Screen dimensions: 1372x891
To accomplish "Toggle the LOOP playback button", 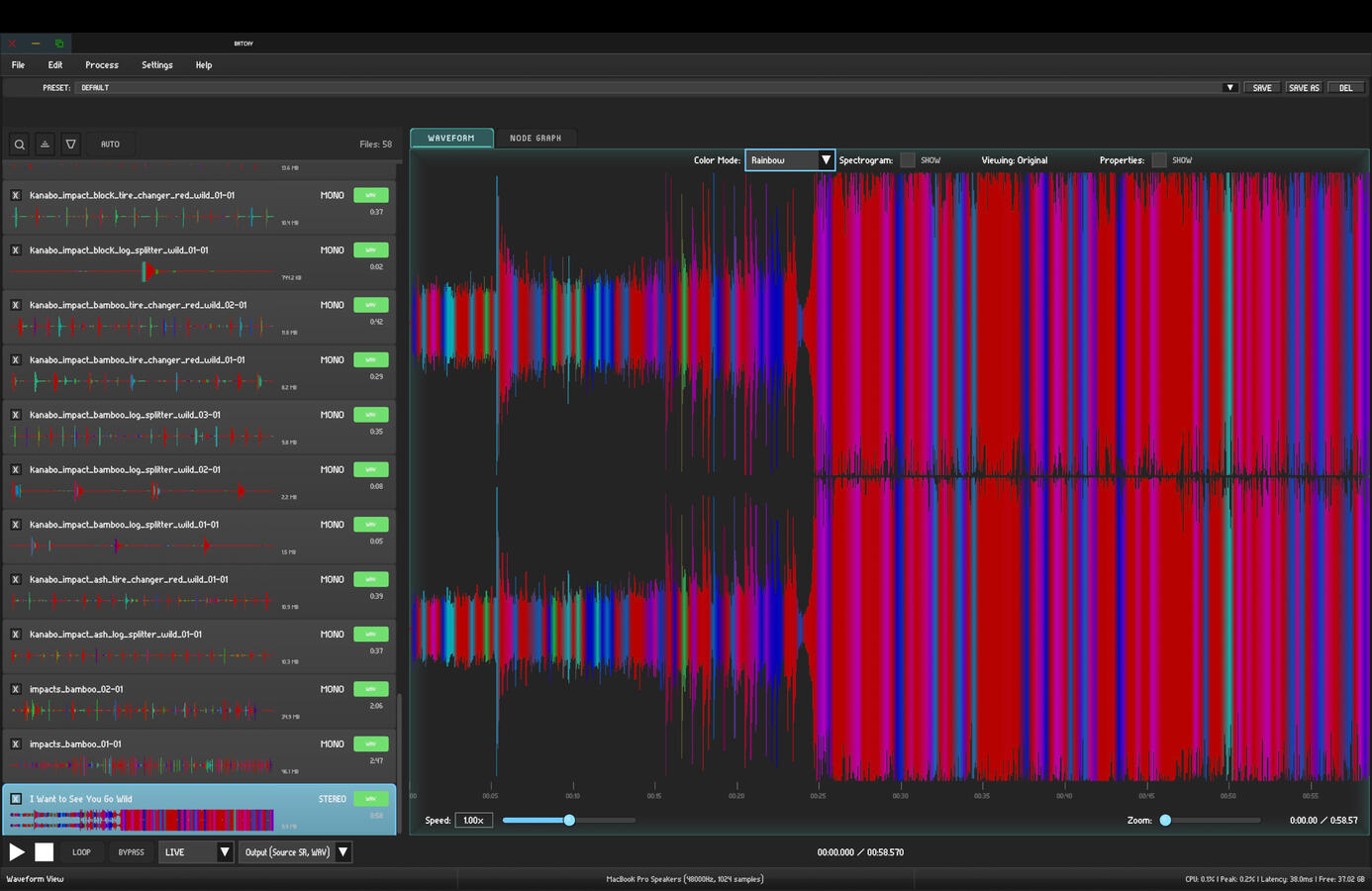I will click(x=81, y=852).
